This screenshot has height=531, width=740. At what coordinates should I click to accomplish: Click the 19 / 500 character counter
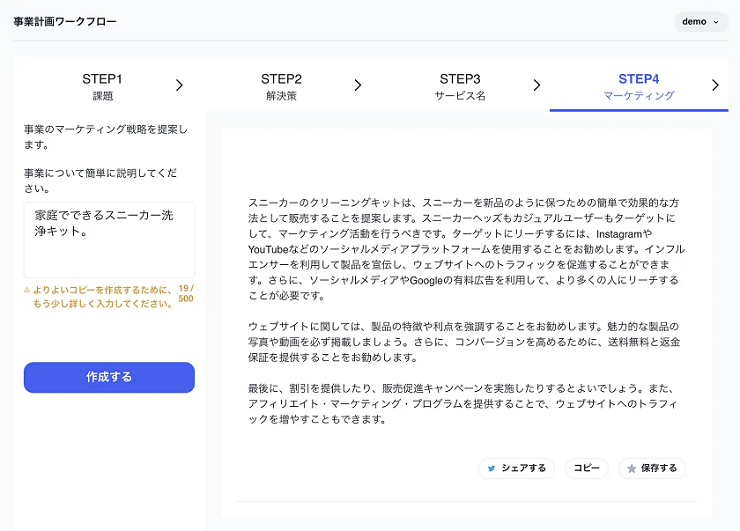pos(186,294)
